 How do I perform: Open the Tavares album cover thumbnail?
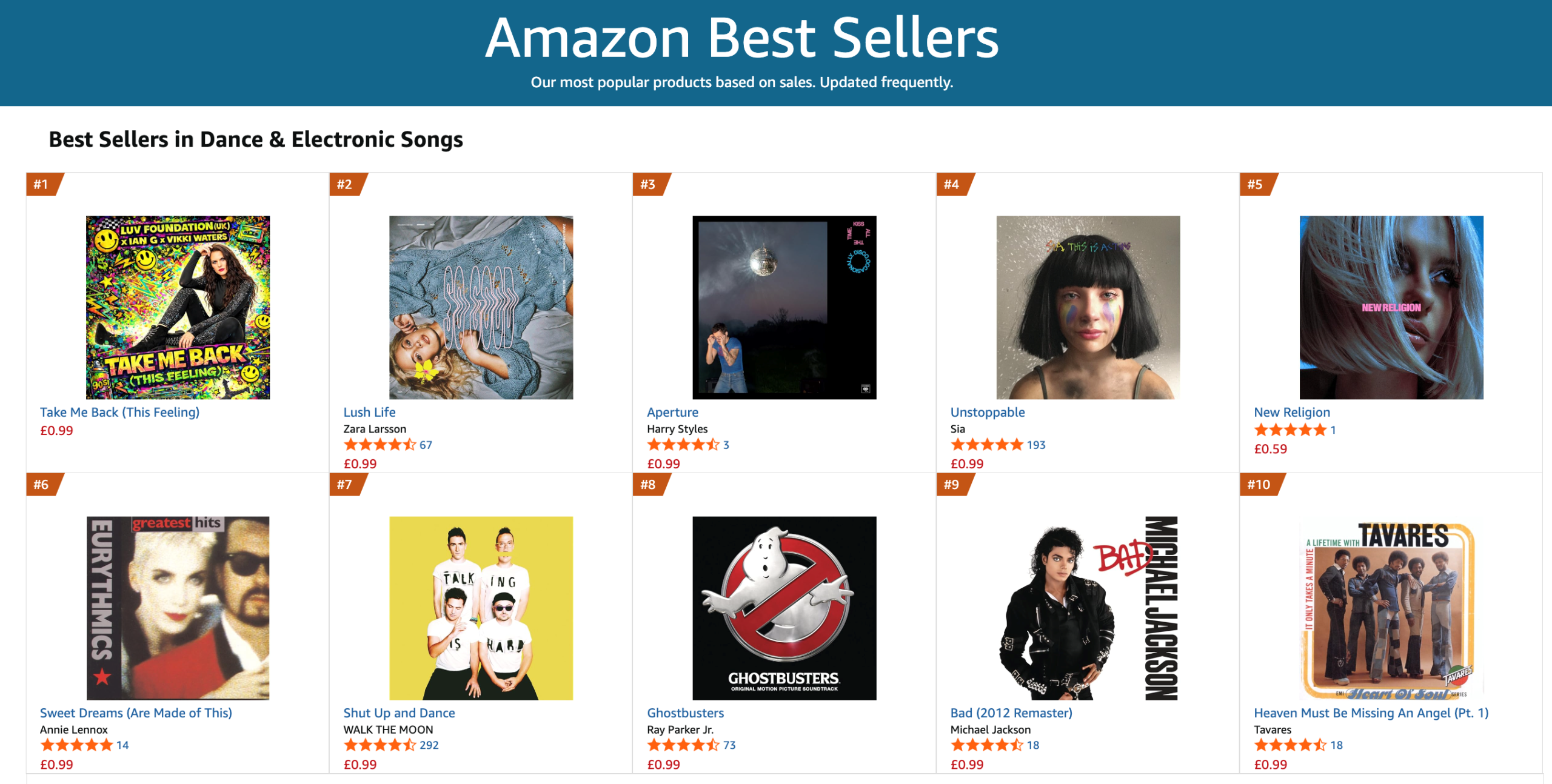tap(1391, 608)
